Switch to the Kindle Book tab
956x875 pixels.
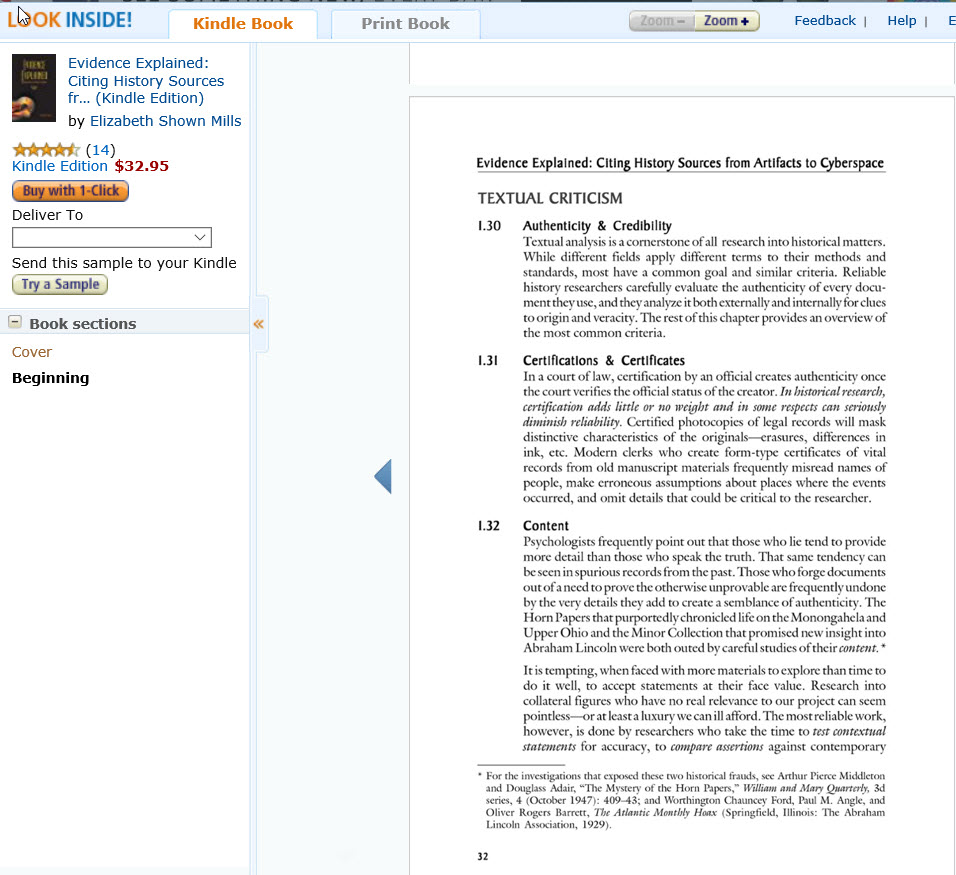243,24
